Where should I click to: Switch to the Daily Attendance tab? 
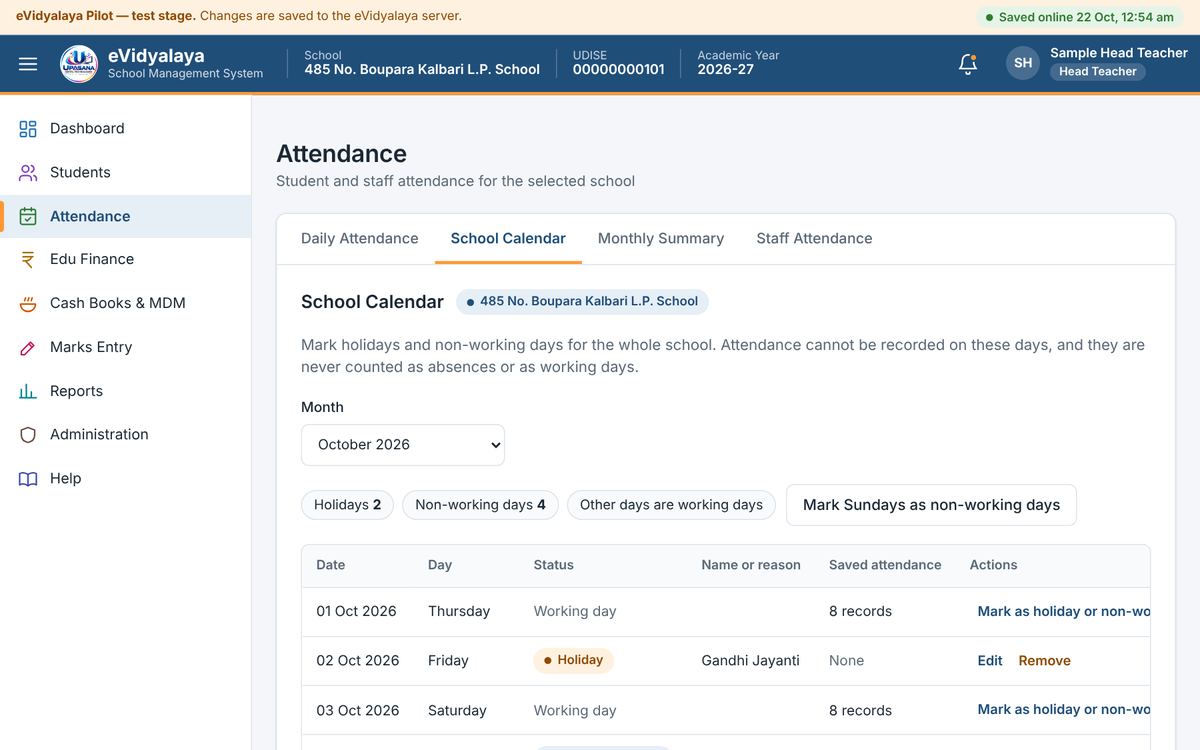(x=360, y=239)
